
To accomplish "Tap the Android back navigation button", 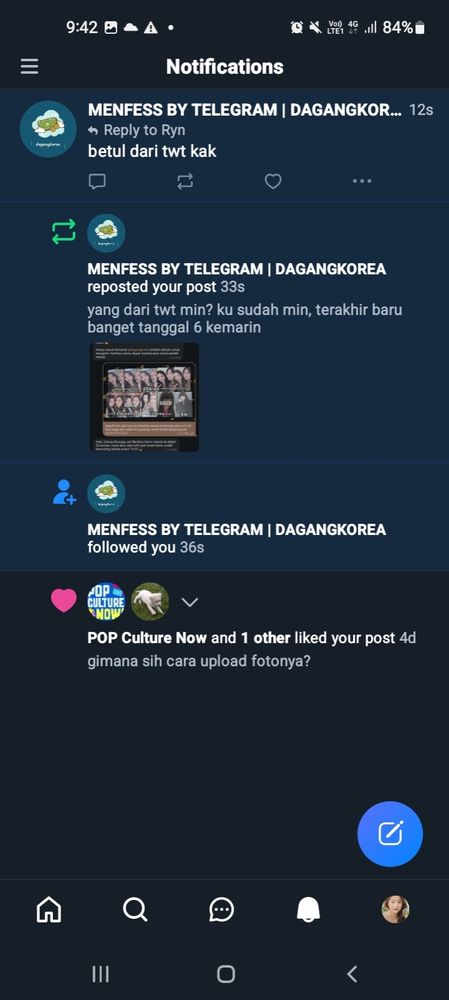I will (351, 973).
